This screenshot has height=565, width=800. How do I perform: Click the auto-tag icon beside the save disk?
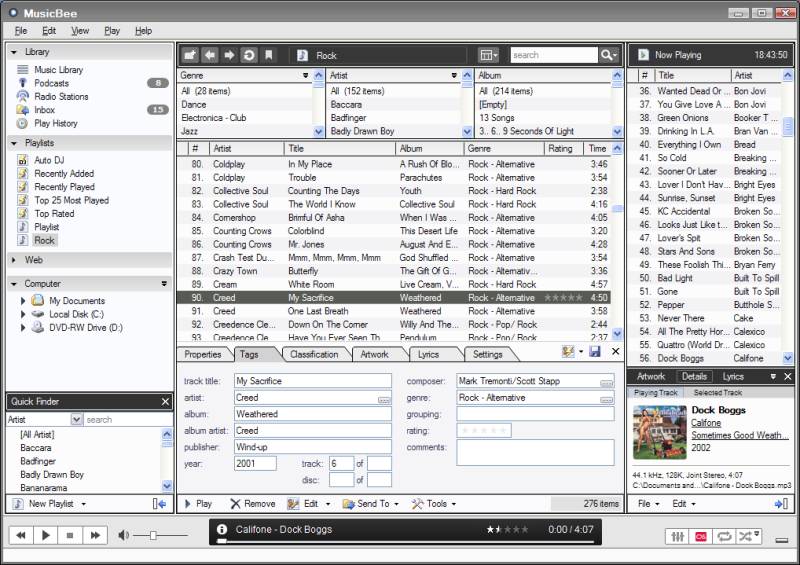click(568, 351)
